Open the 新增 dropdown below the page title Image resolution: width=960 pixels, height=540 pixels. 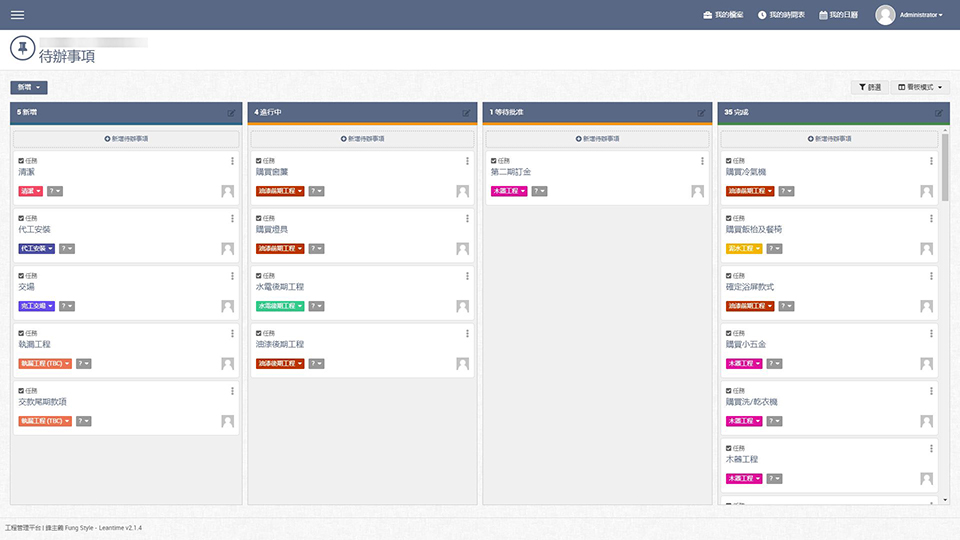pyautogui.click(x=28, y=88)
